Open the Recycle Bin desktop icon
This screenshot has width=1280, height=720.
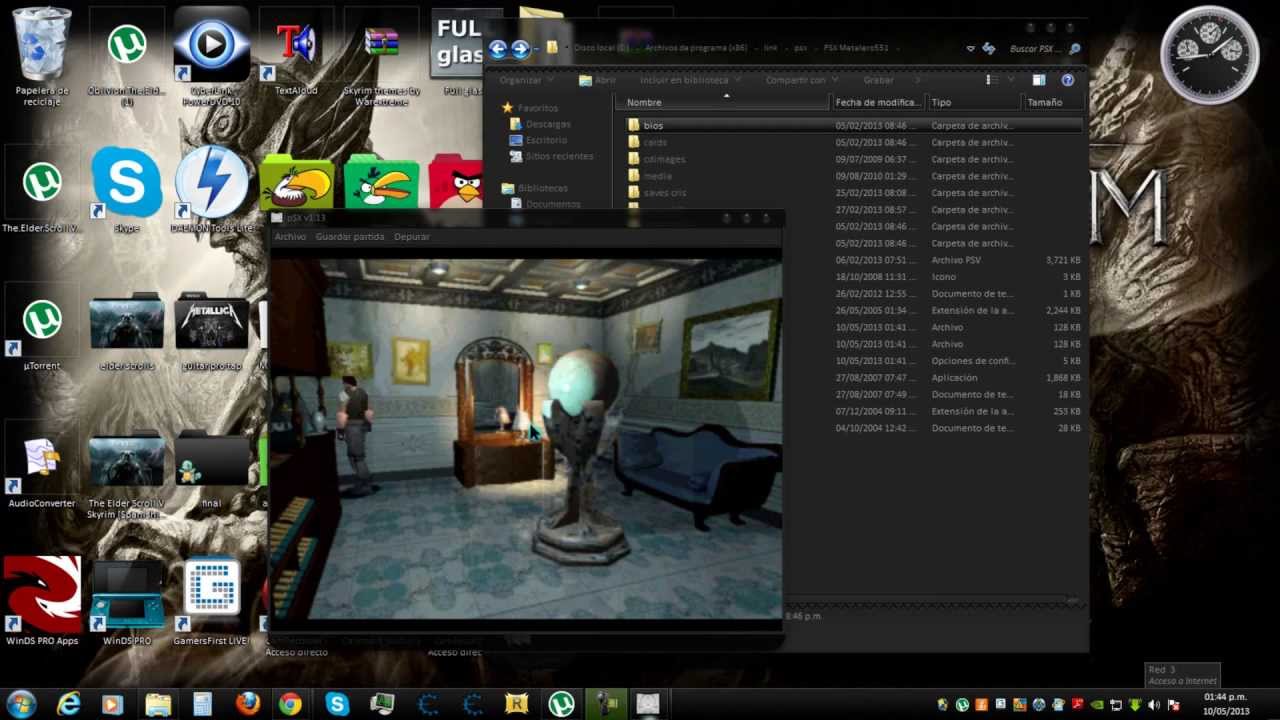pos(42,55)
